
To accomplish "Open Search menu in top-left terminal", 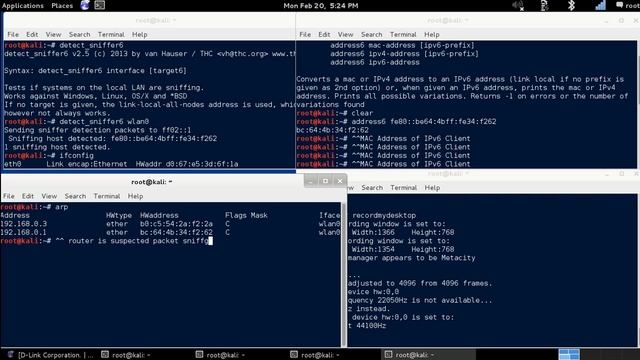I will coord(80,35).
